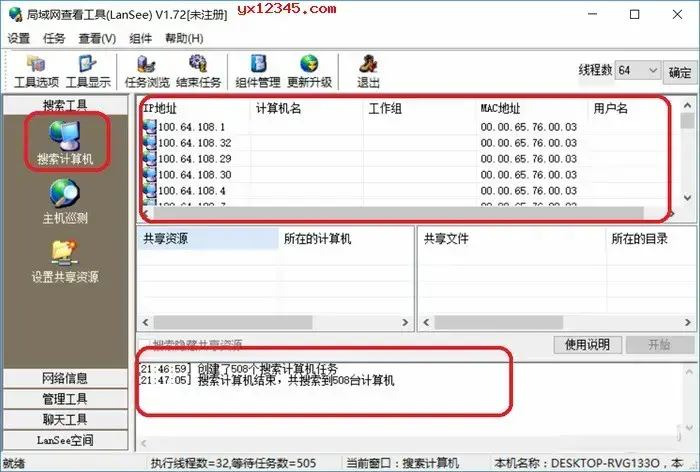Click log line 共搜索到508台计算机
Image resolution: width=700 pixels, height=472 pixels.
click(x=267, y=380)
